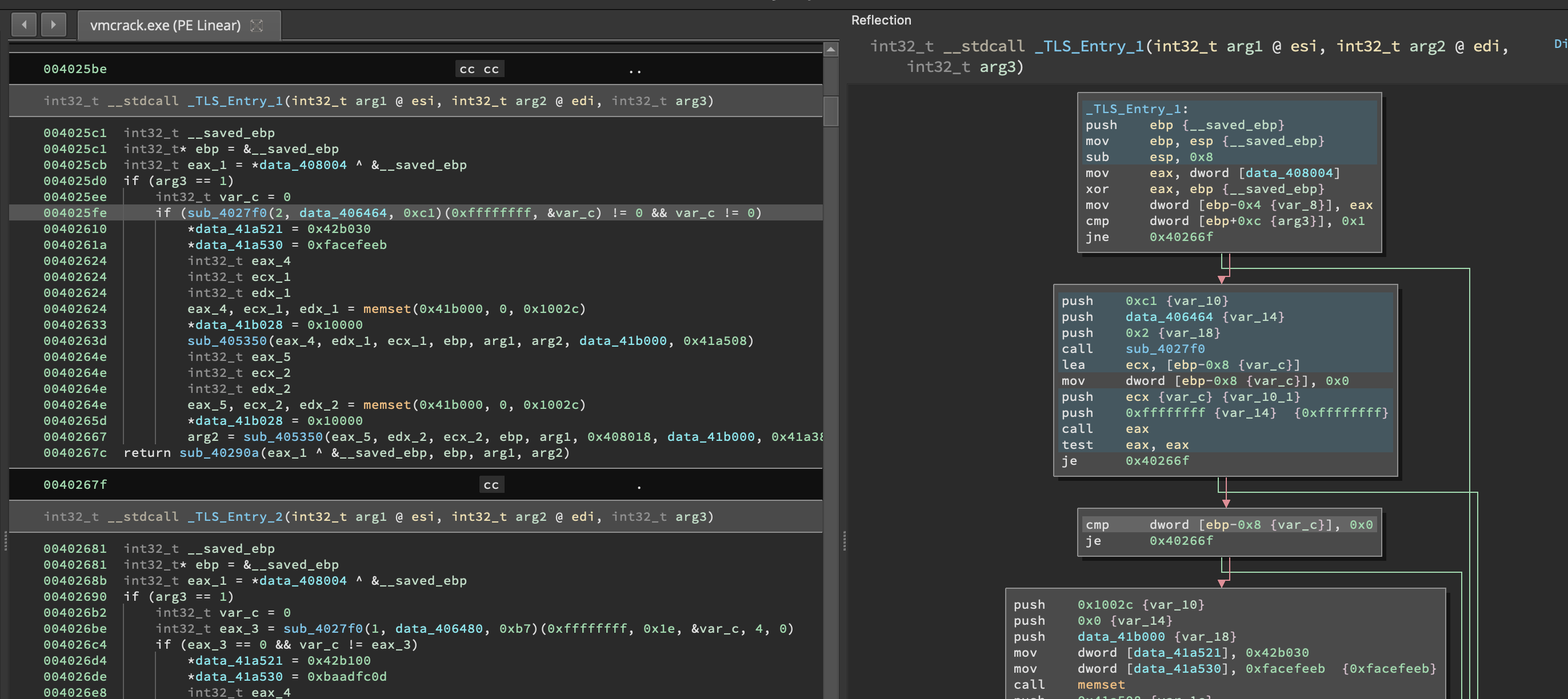Select line 004026c4 if (eax_3 == 0 ...)
Screen dimensions: 1568x699
[416, 645]
